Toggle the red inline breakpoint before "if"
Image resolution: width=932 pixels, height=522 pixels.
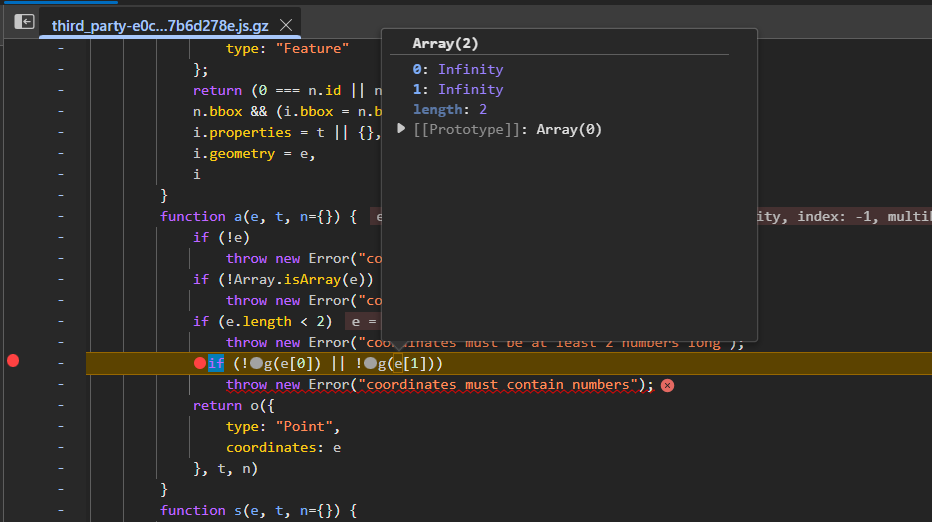coord(200,363)
